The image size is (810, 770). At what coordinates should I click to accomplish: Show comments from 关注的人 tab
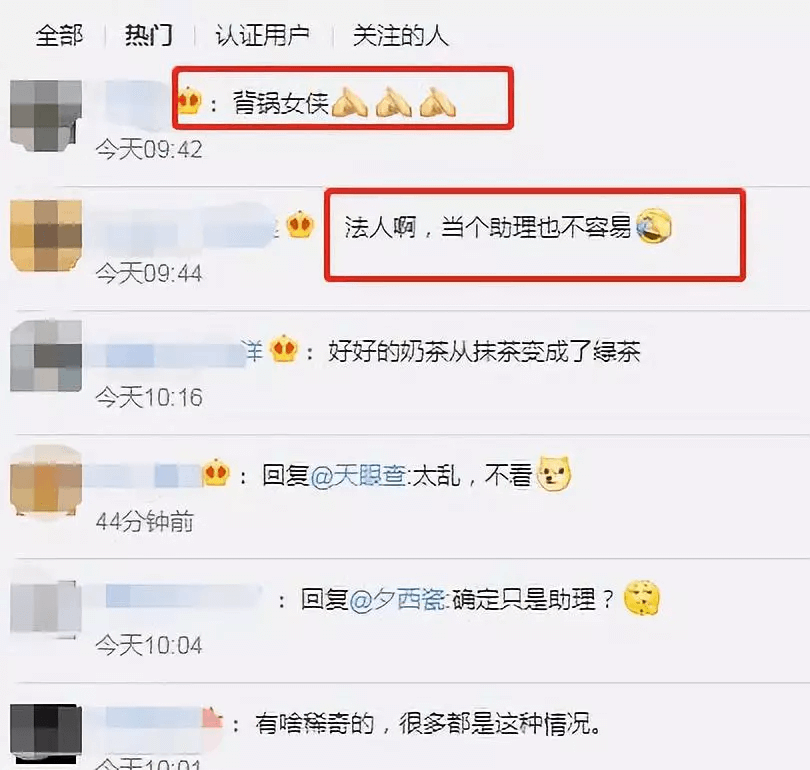point(400,36)
